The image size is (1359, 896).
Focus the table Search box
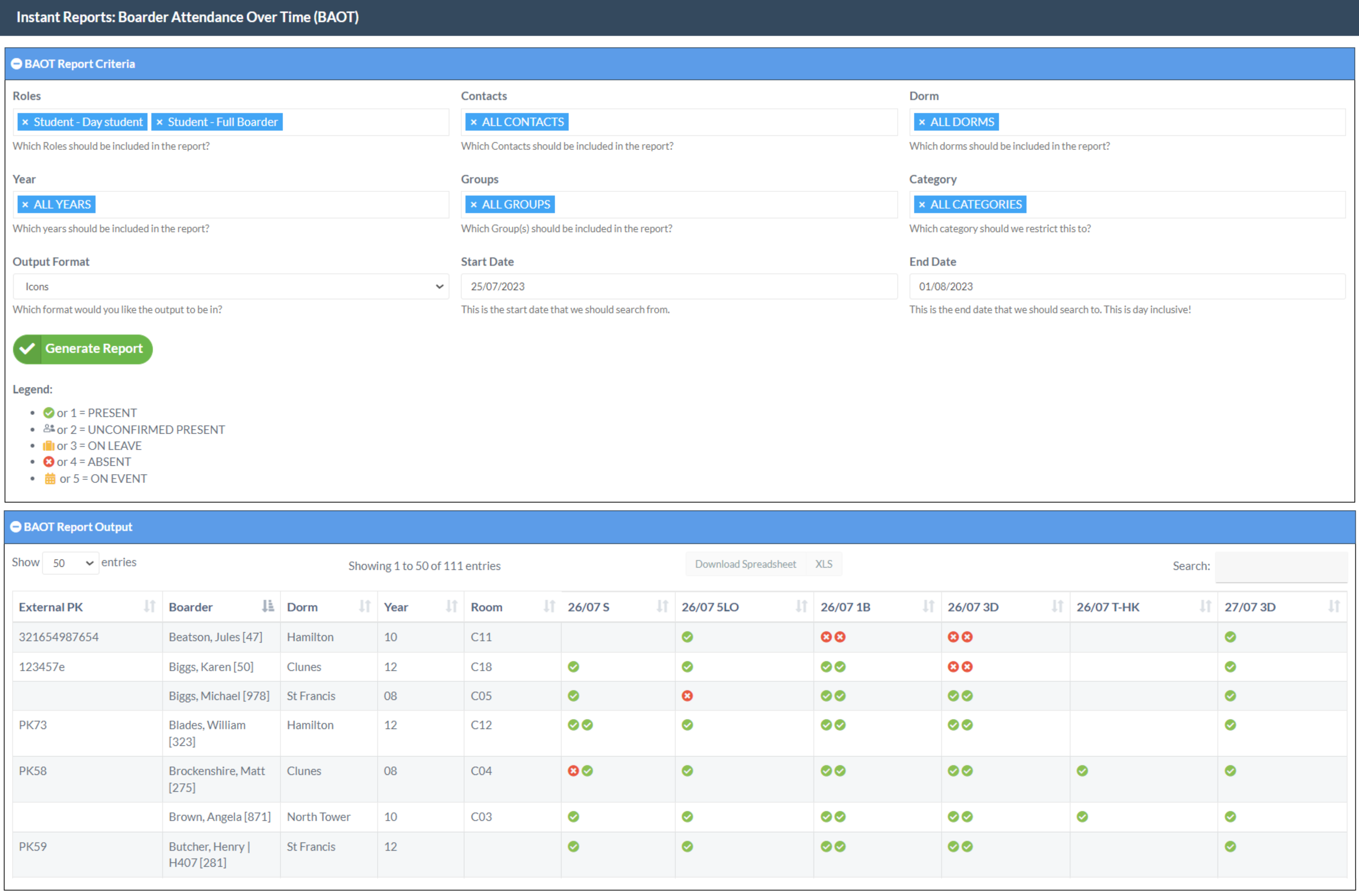coord(1281,566)
